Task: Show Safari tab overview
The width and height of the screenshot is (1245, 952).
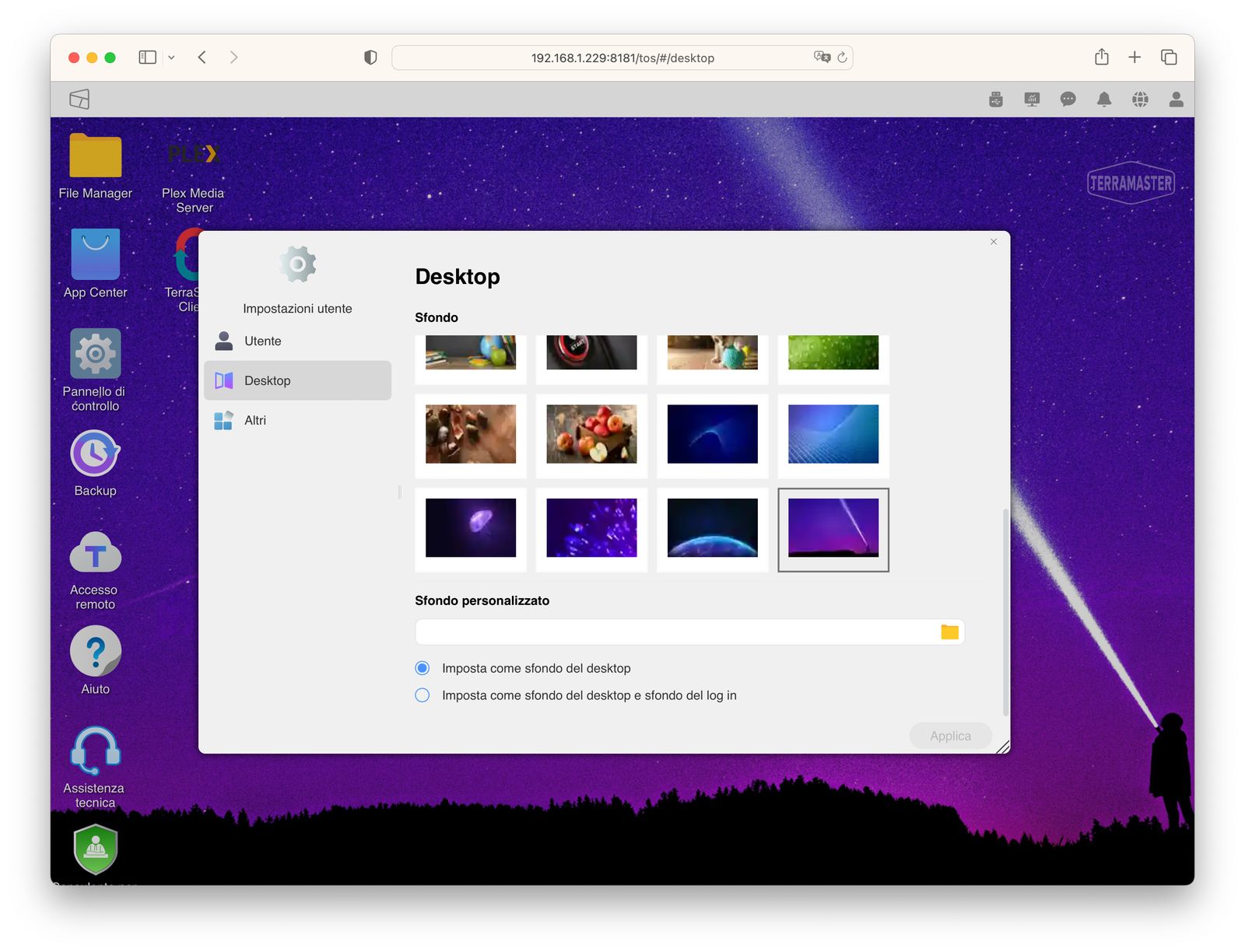Action: [1169, 57]
